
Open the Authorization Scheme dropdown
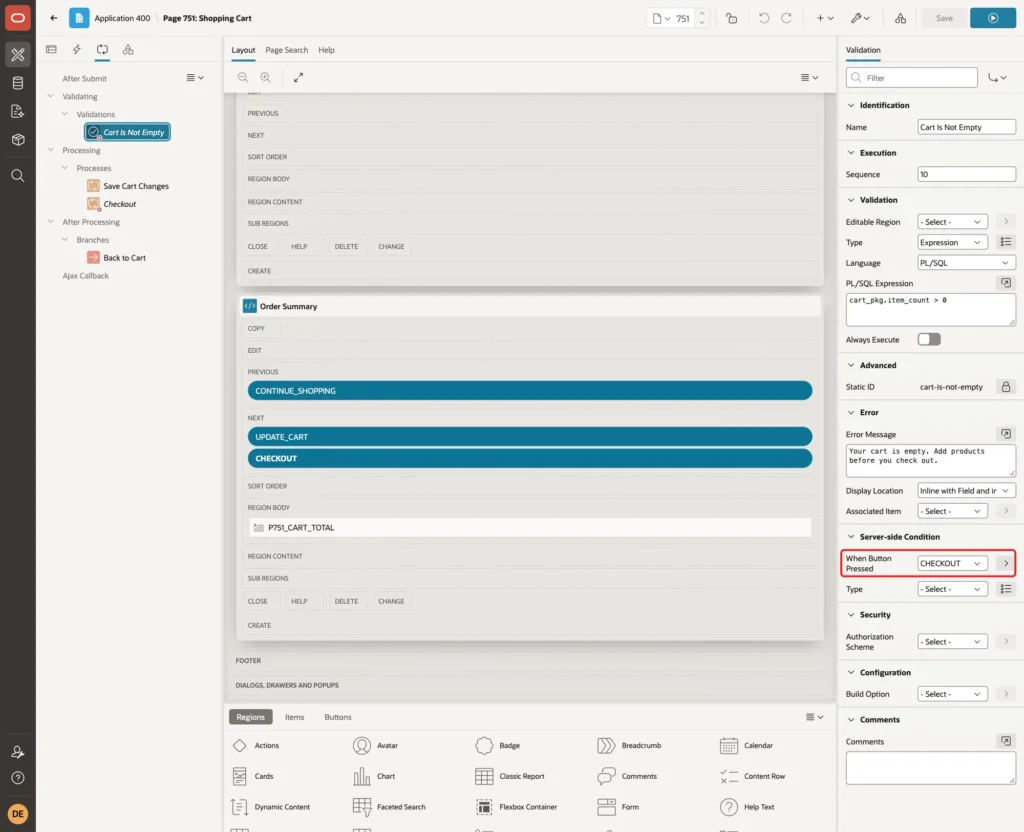click(952, 641)
